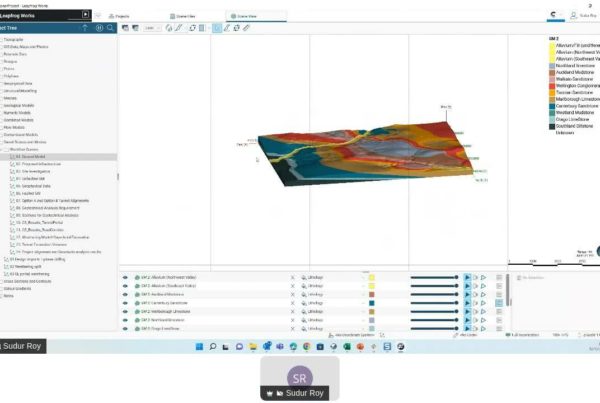Click the taskbar Search magnifier
This screenshot has width=600, height=403.
tap(213, 347)
